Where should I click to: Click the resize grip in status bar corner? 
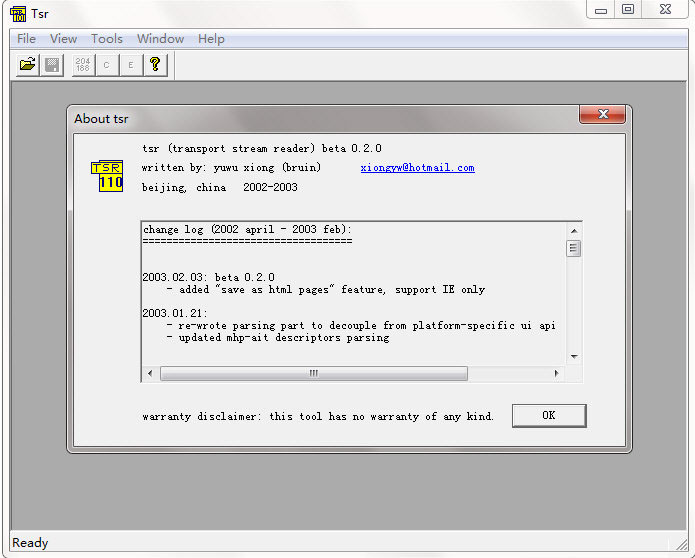[x=681, y=544]
